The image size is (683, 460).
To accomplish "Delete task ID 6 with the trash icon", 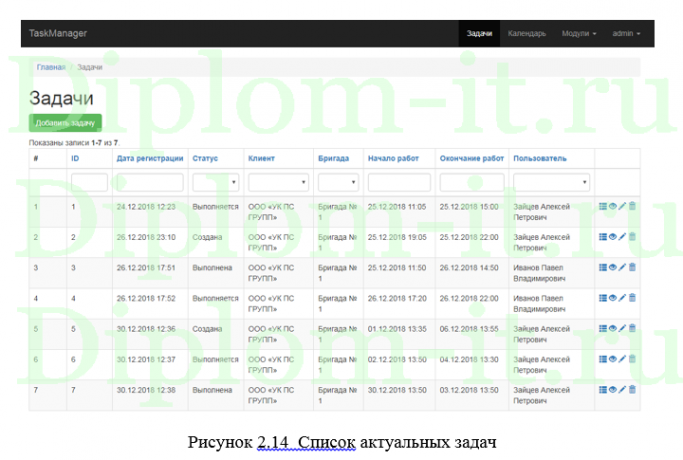I will pos(632,359).
